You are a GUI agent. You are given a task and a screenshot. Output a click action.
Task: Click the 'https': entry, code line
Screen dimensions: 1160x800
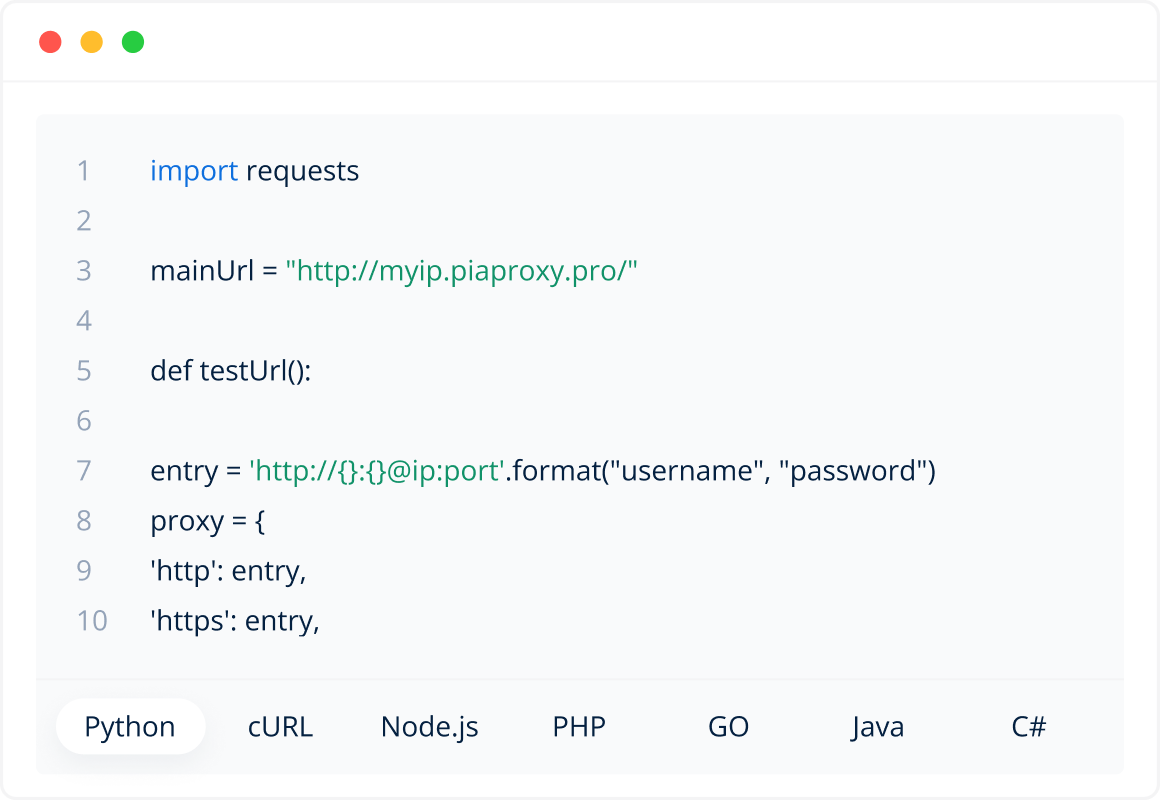234,621
